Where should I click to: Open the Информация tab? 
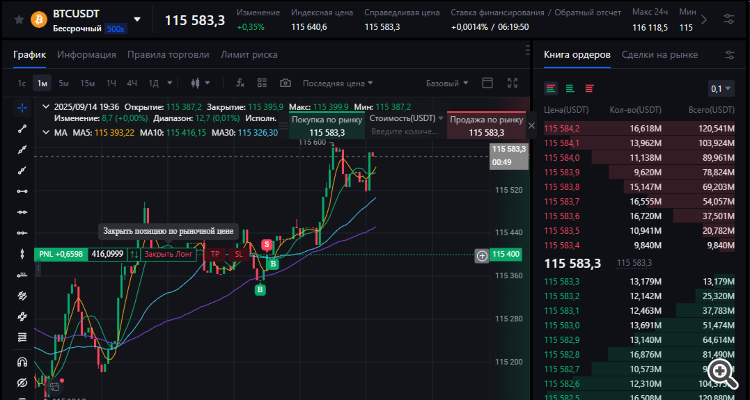point(87,55)
